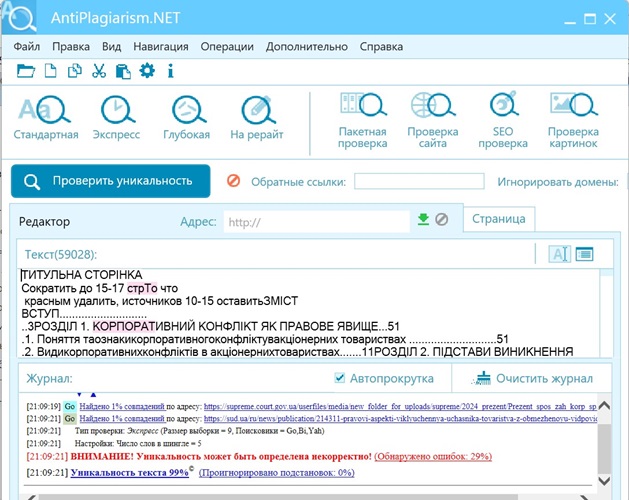The width and height of the screenshot is (629, 500).
Task: Open the Вид menu
Action: [x=112, y=47]
